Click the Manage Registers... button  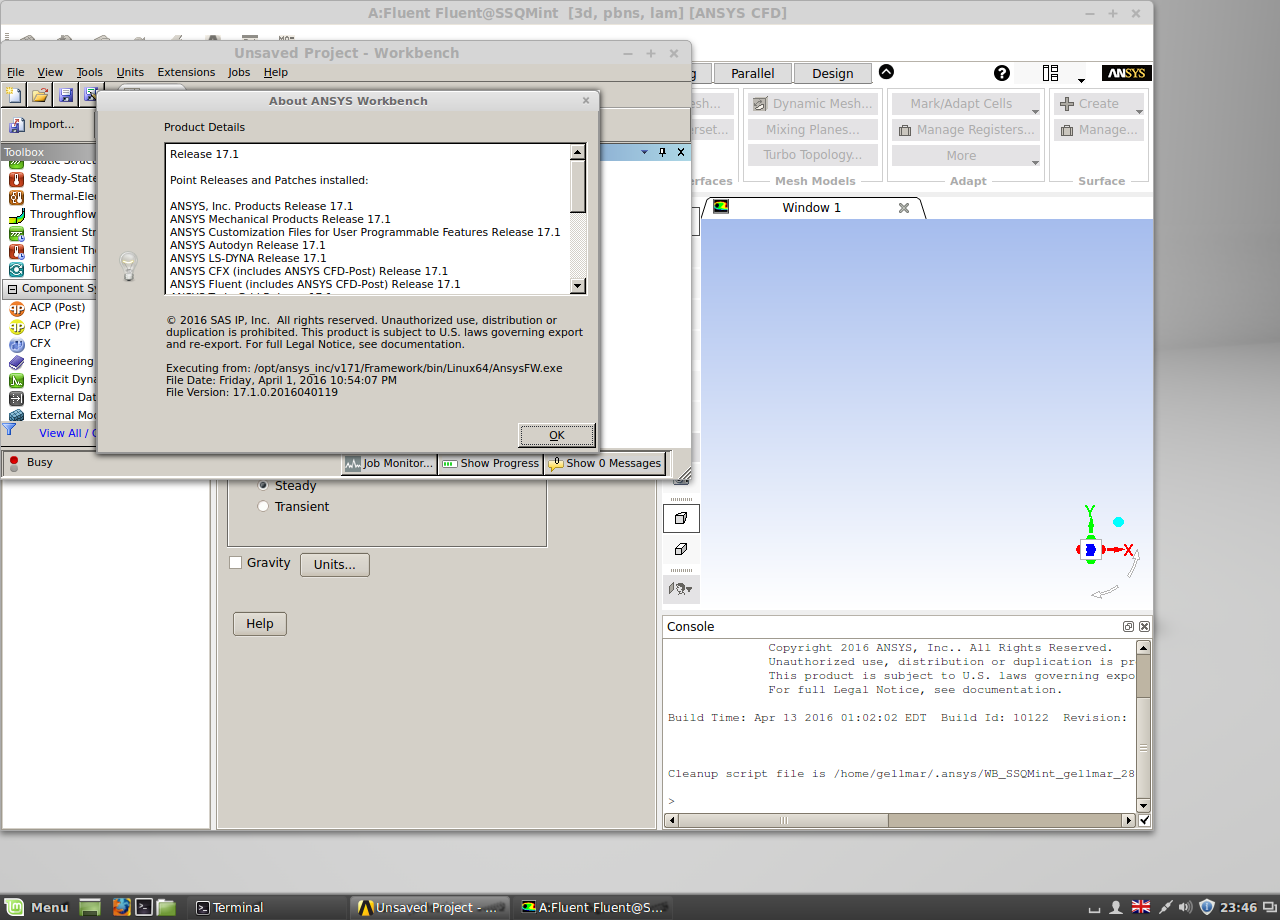[967, 129]
